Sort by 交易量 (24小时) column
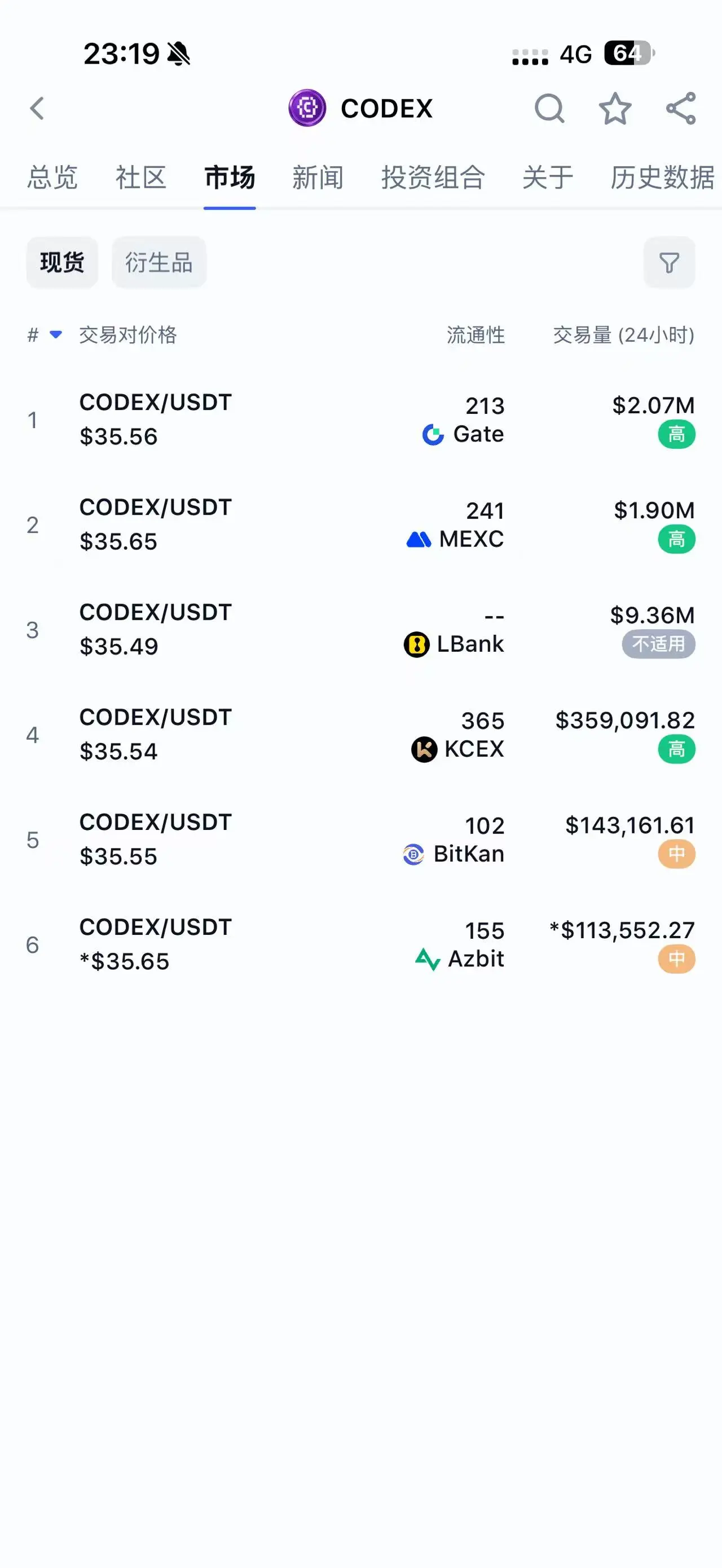The height and width of the screenshot is (1568, 722). [x=623, y=335]
